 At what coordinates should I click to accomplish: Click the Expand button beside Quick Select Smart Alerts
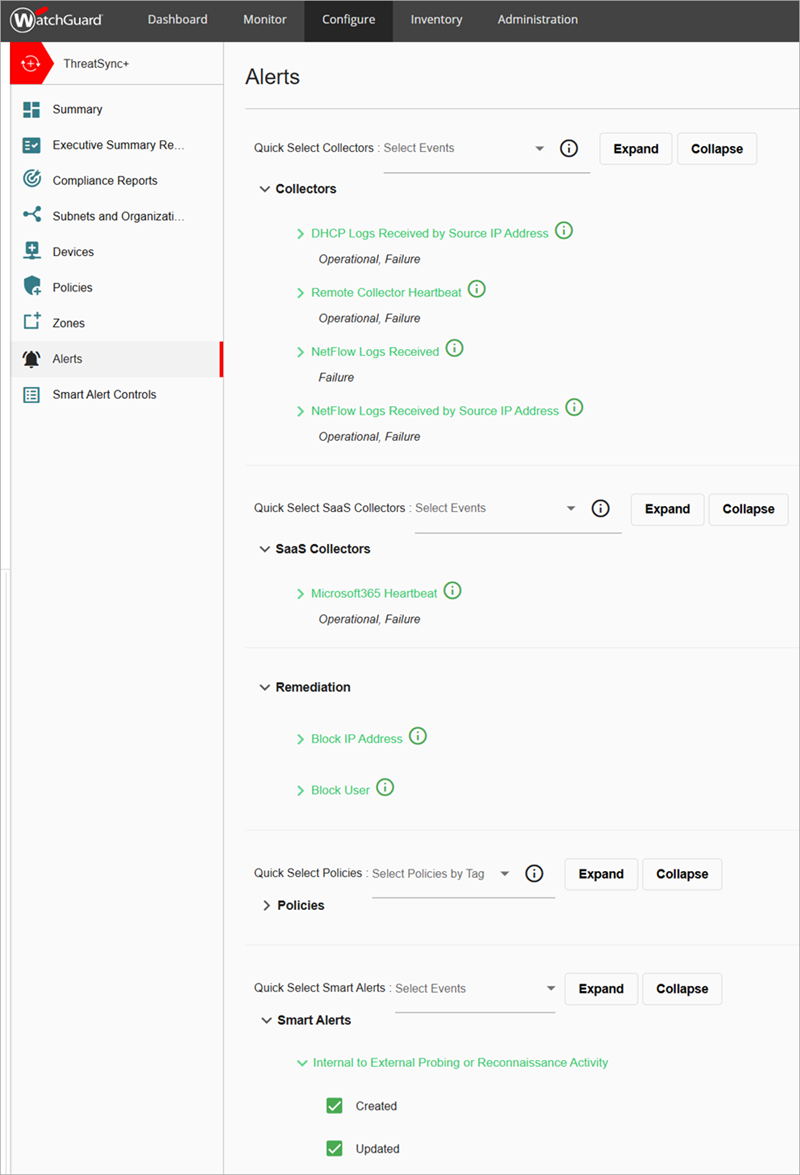point(600,988)
